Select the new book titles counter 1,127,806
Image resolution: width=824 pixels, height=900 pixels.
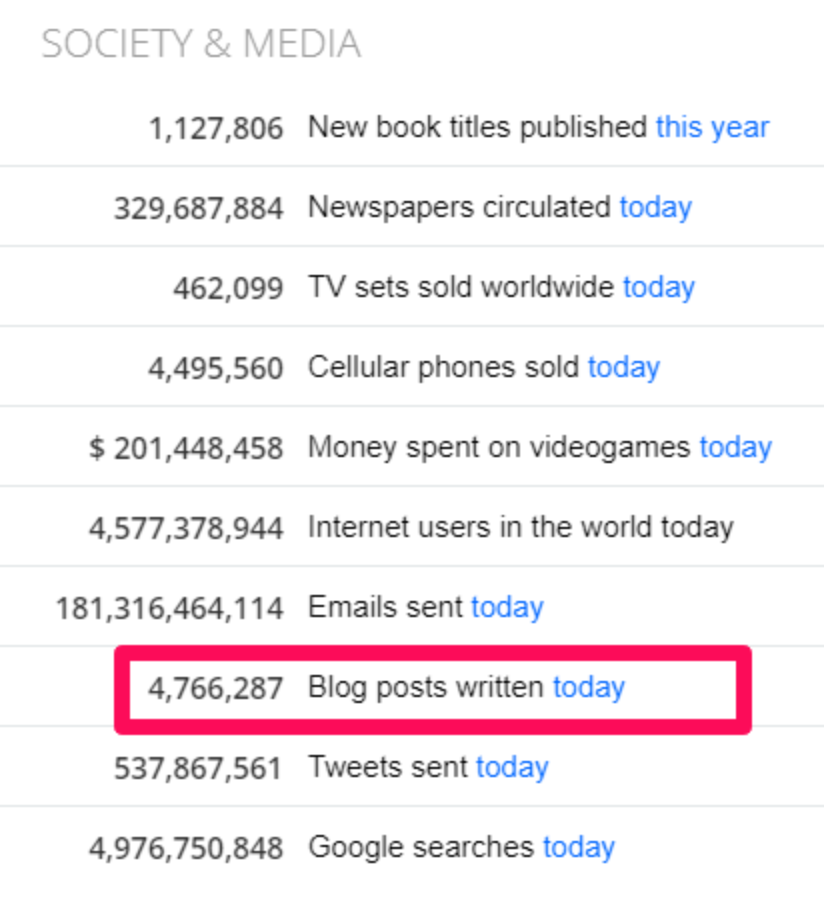tap(216, 128)
